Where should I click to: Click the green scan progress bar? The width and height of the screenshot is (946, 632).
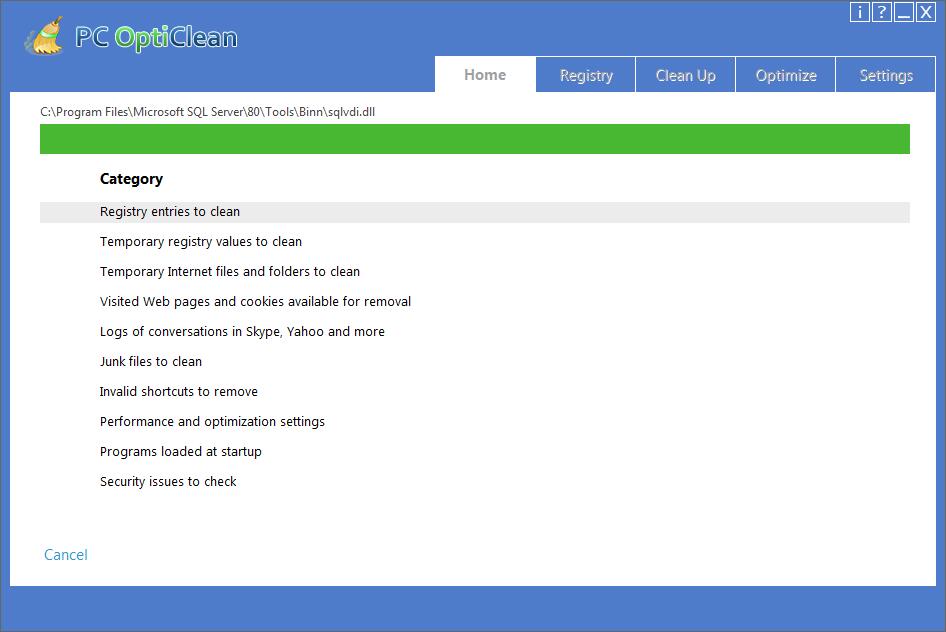click(x=475, y=139)
